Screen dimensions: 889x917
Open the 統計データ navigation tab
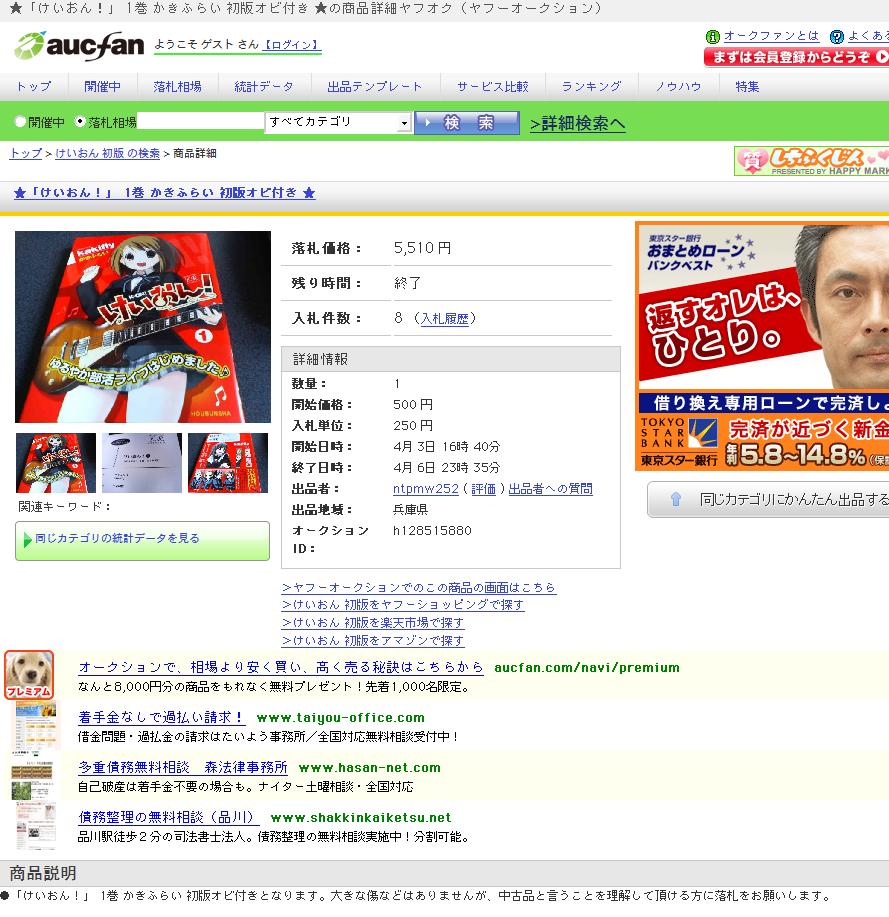[264, 87]
